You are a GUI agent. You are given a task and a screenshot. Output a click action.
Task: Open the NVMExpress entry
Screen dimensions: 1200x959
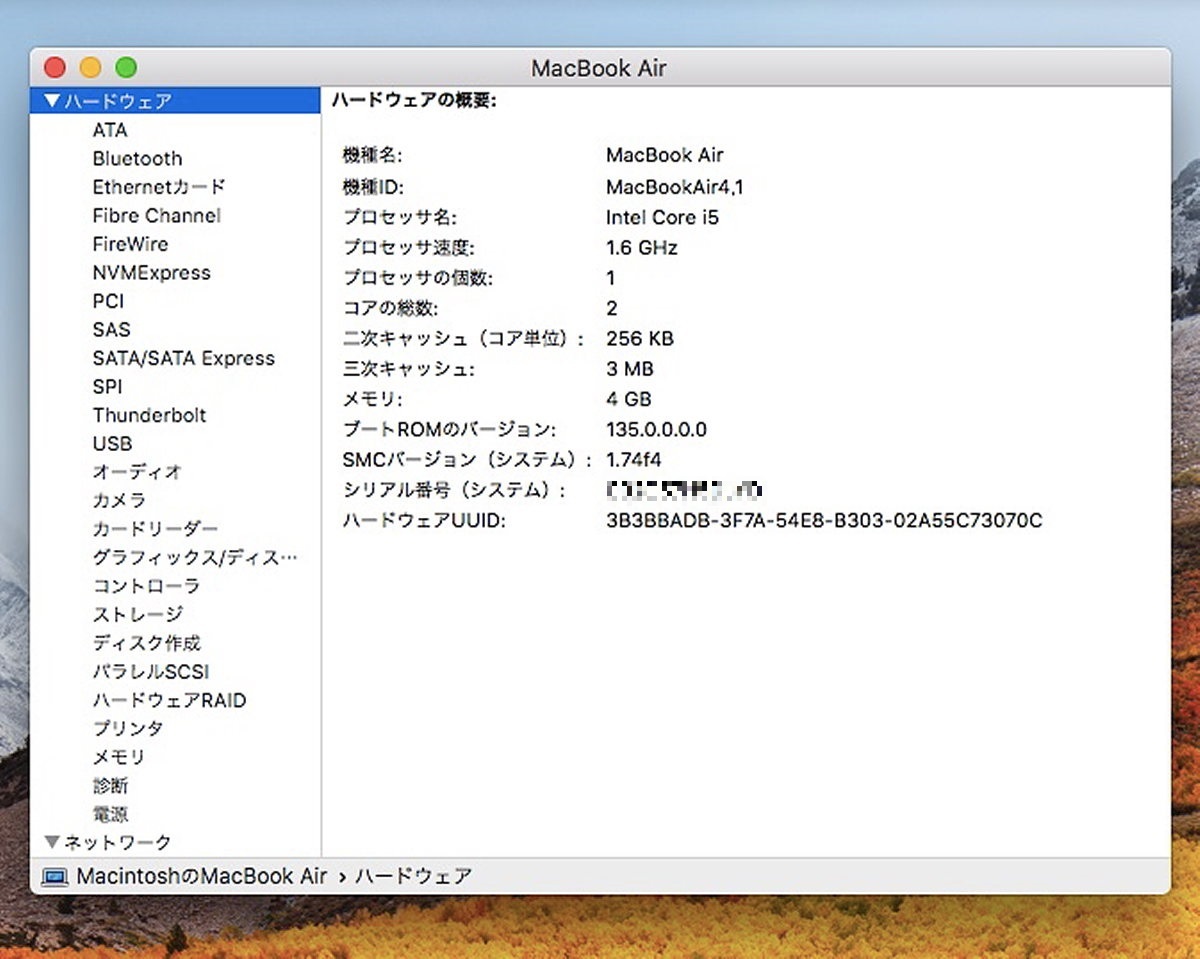(151, 272)
